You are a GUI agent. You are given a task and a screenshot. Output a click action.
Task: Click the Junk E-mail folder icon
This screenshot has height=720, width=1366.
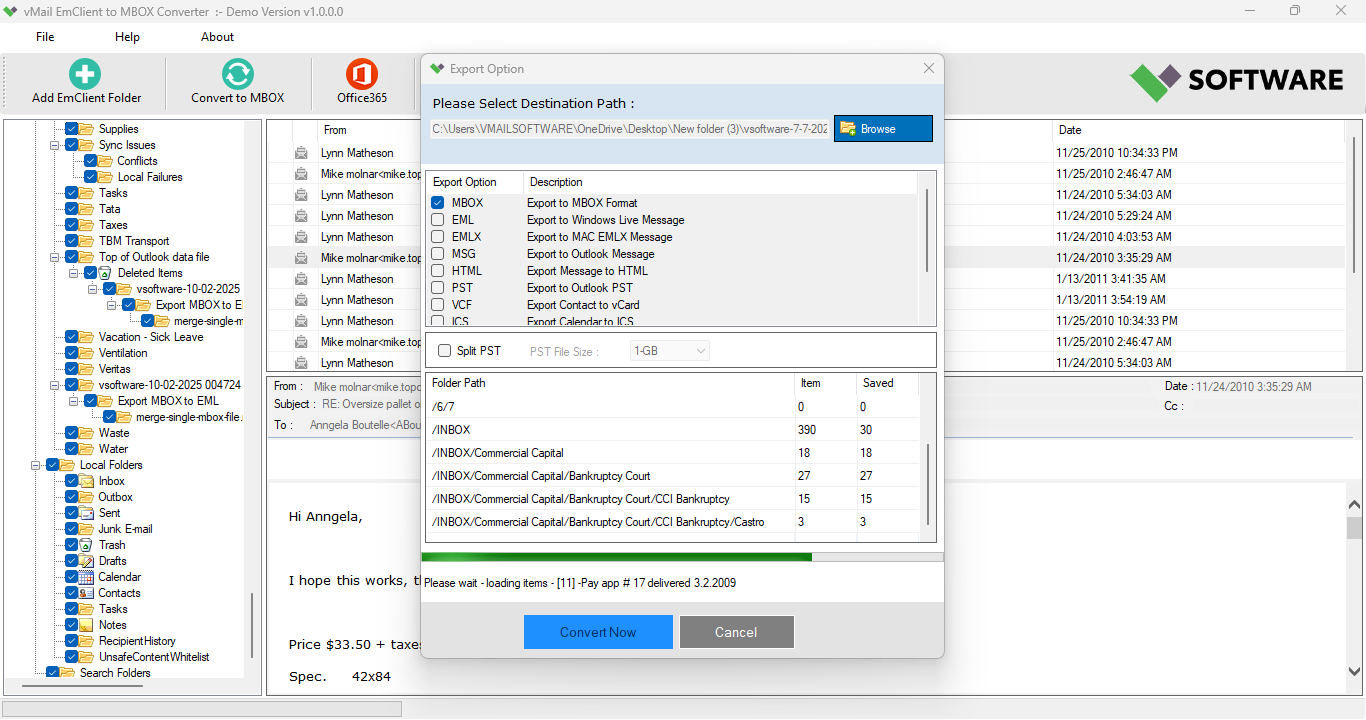[x=87, y=529]
